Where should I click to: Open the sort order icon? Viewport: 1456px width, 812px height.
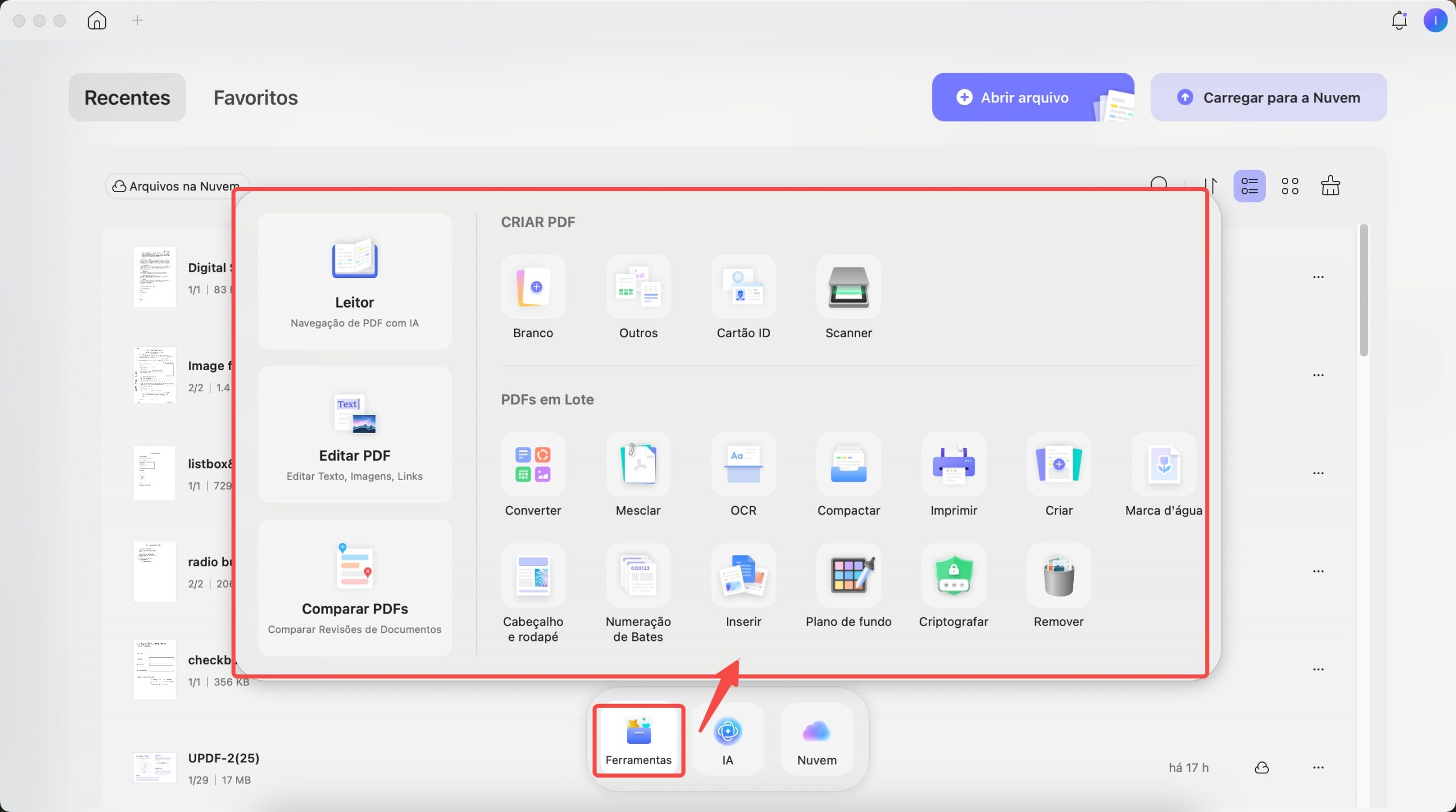click(x=1210, y=186)
